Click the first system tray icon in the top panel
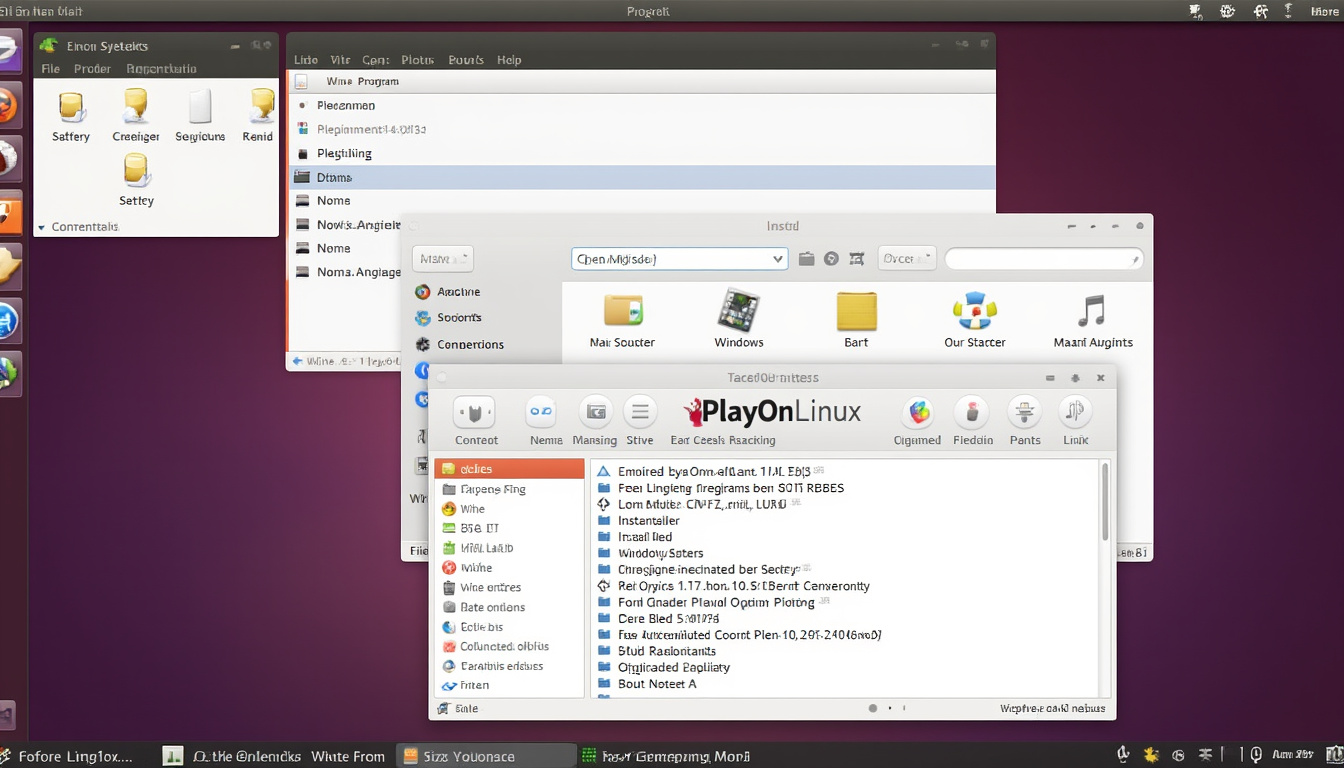The width and height of the screenshot is (1344, 768). [1195, 11]
